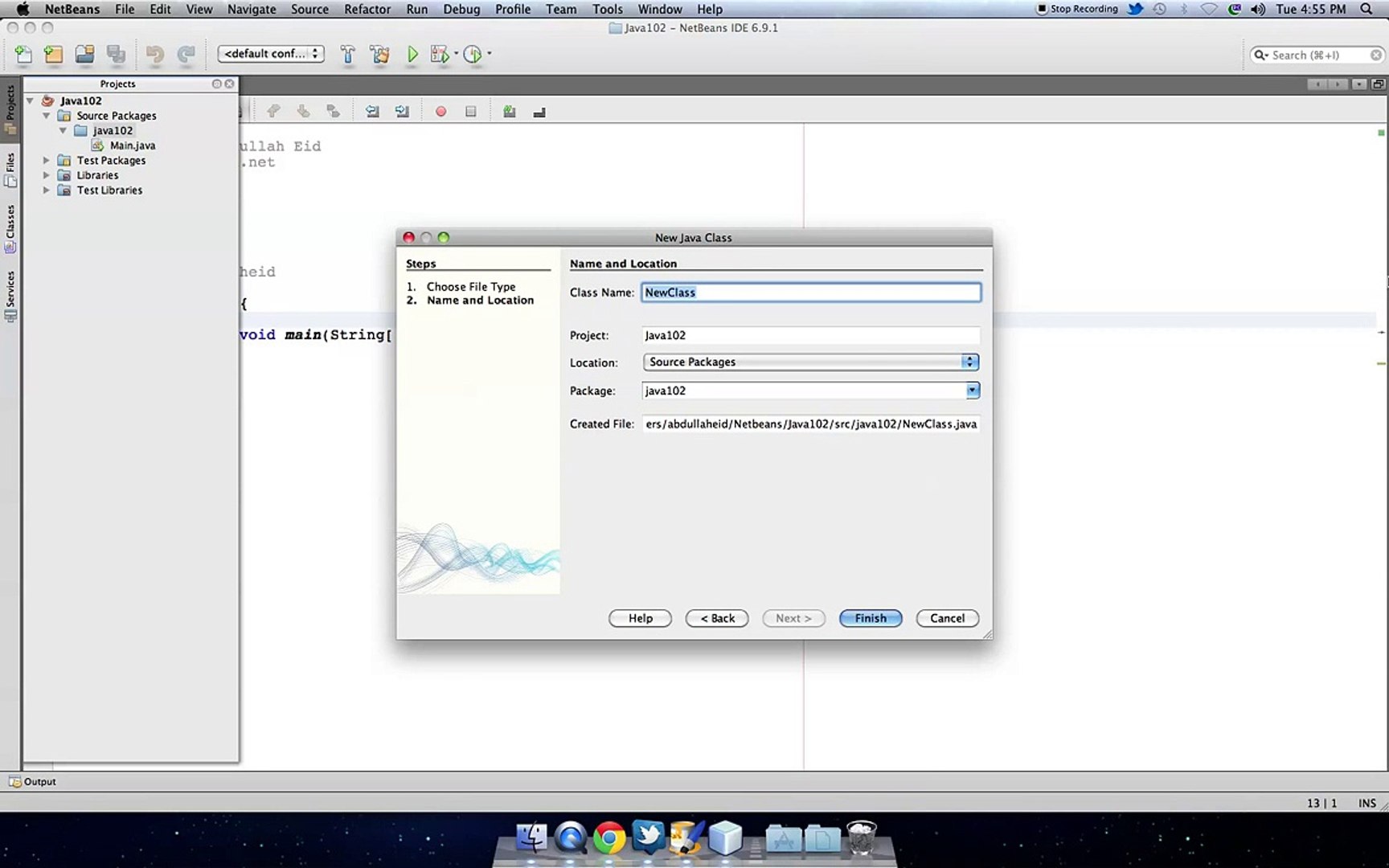Click the Class Name text field

[x=811, y=293]
